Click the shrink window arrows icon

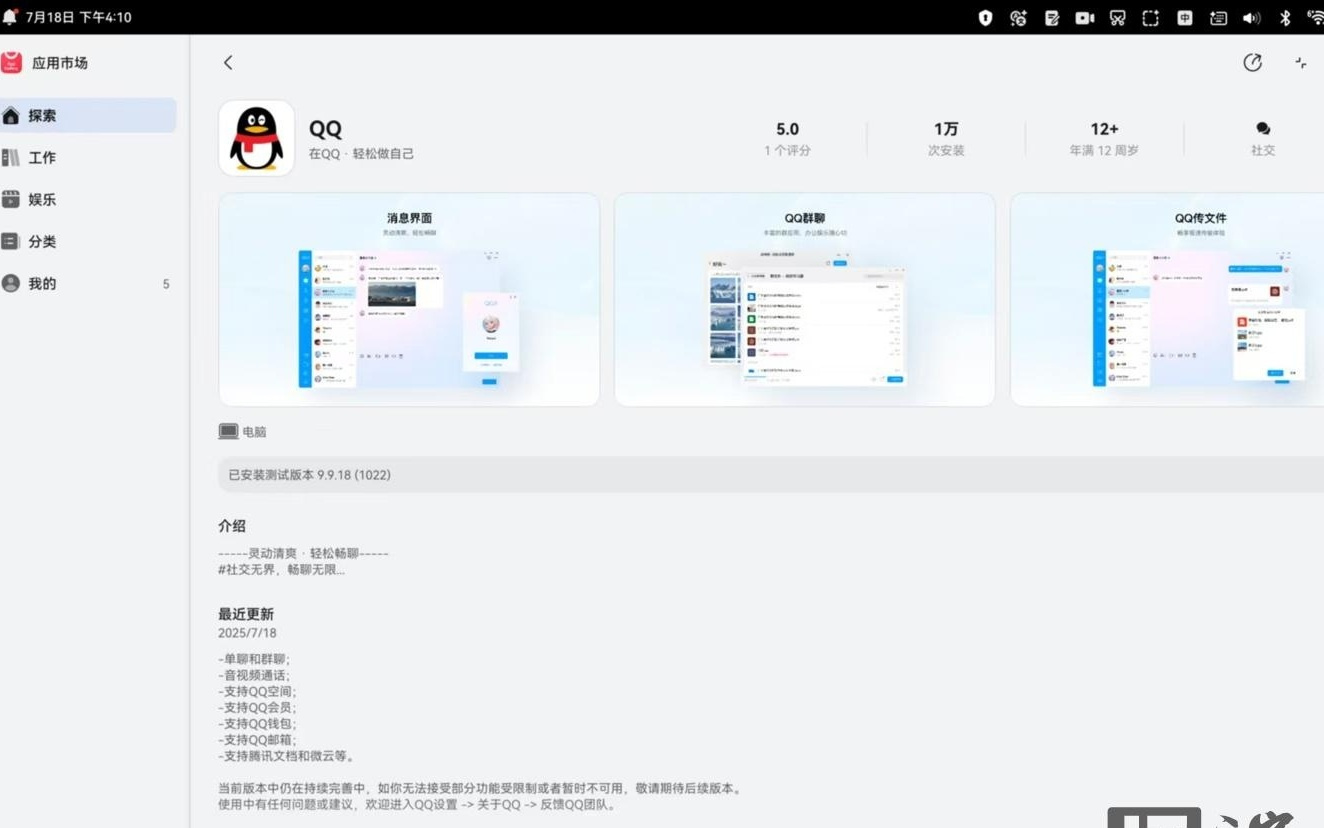pyautogui.click(x=1300, y=62)
